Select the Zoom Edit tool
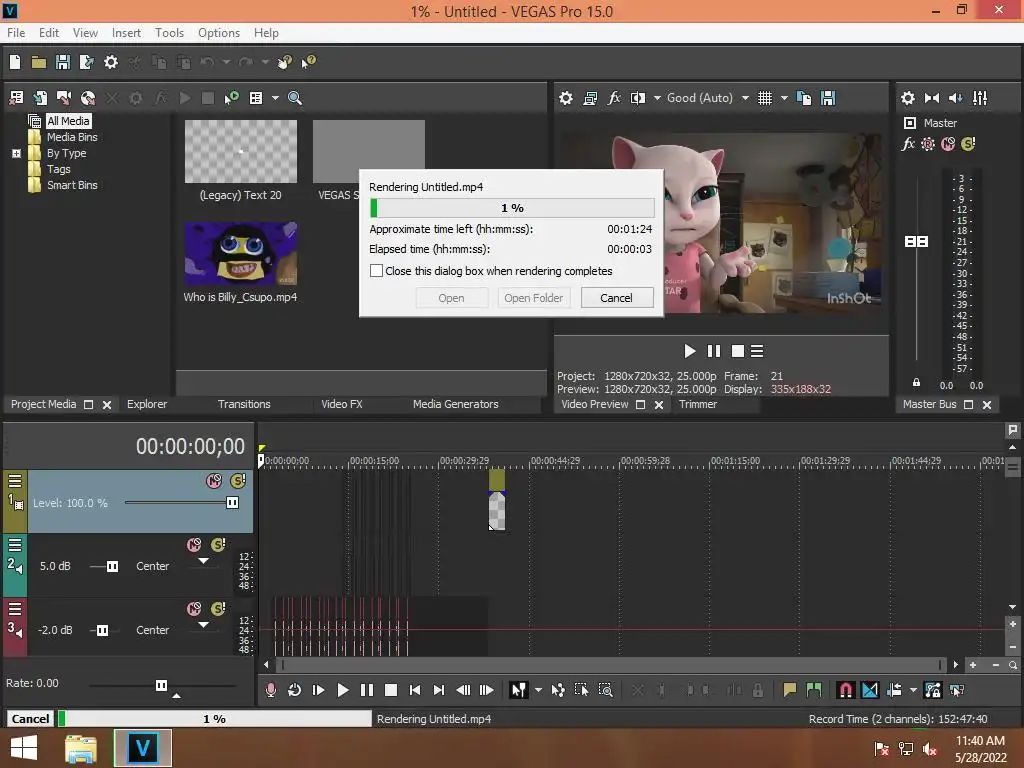1024x768 pixels. coord(605,690)
